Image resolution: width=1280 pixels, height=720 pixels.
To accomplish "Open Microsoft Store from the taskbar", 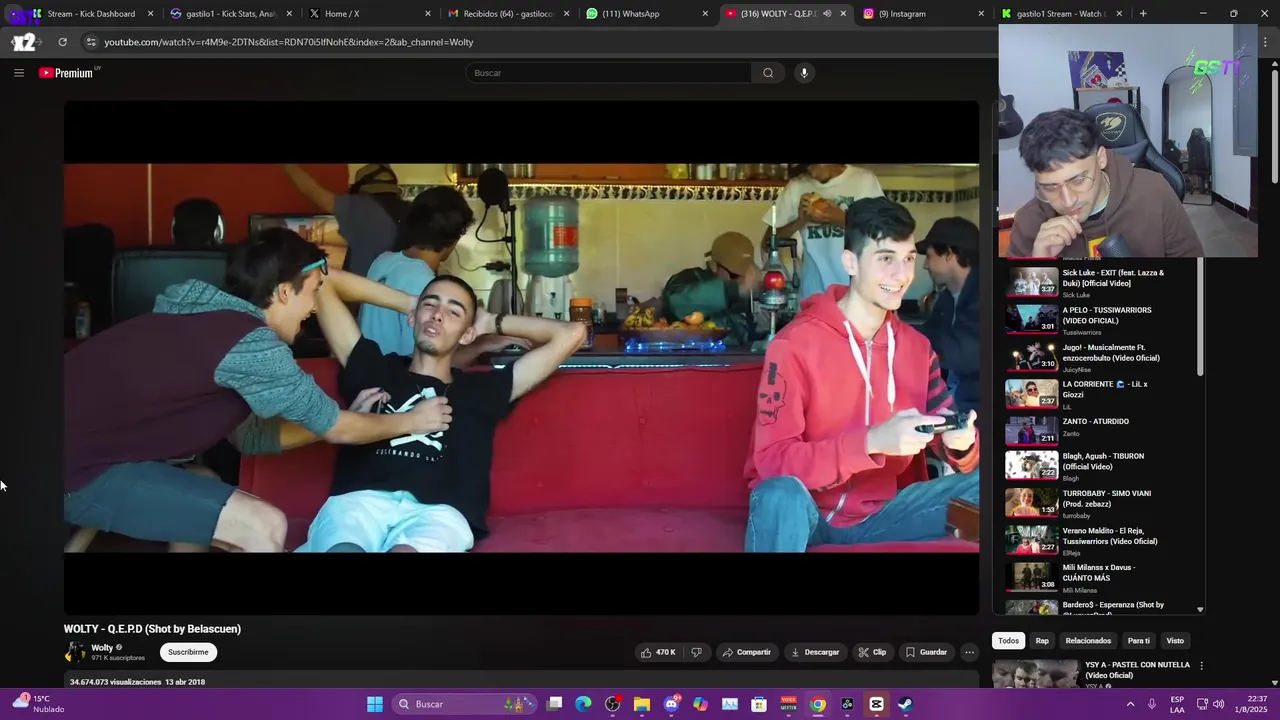I will tap(759, 704).
